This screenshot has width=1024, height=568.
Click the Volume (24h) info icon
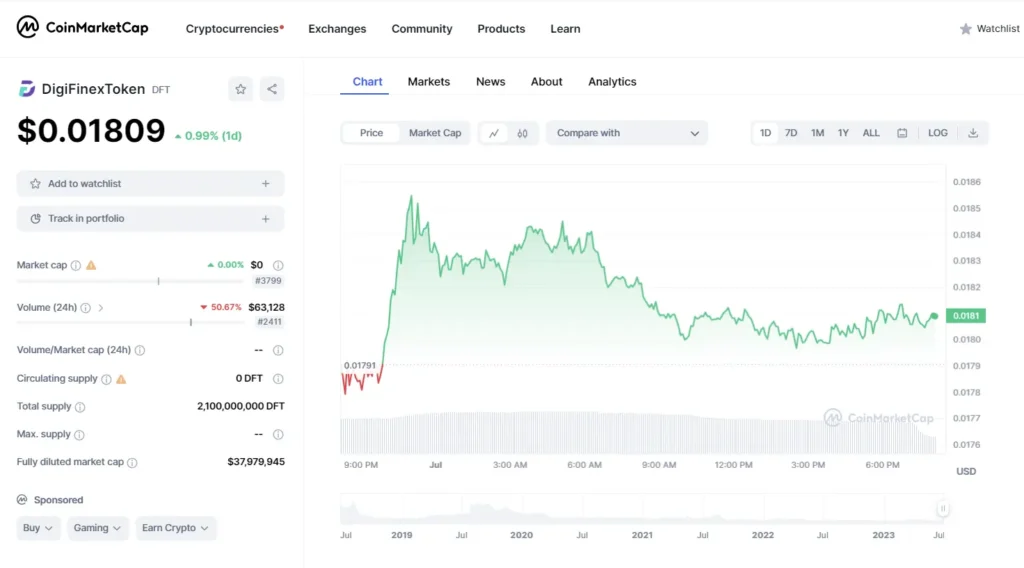pos(86,308)
